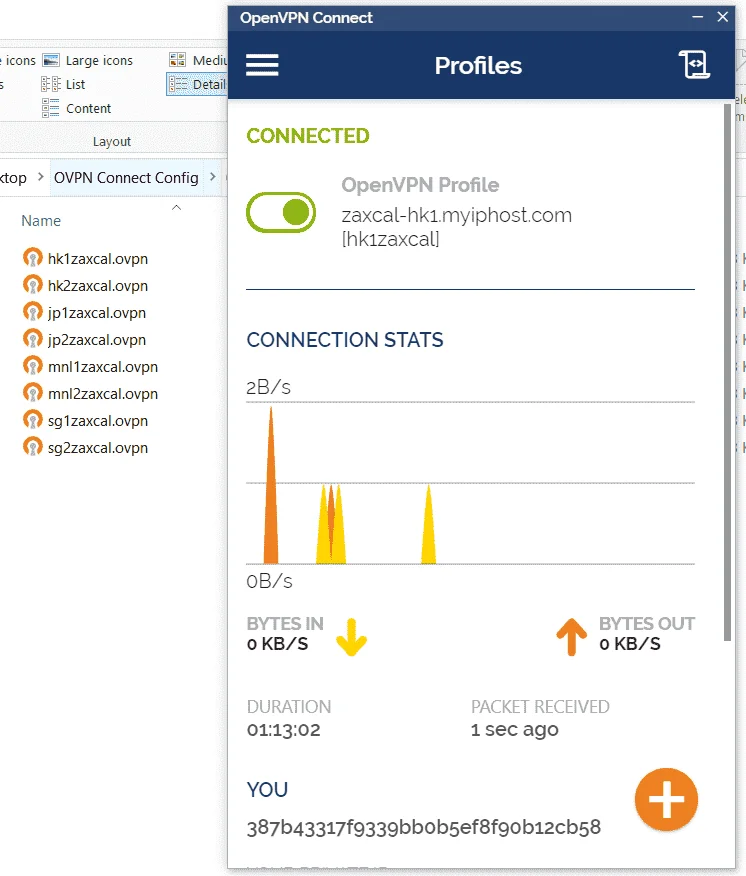Switch to List view layout
Viewport: 746px width, 876px height.
[63, 84]
